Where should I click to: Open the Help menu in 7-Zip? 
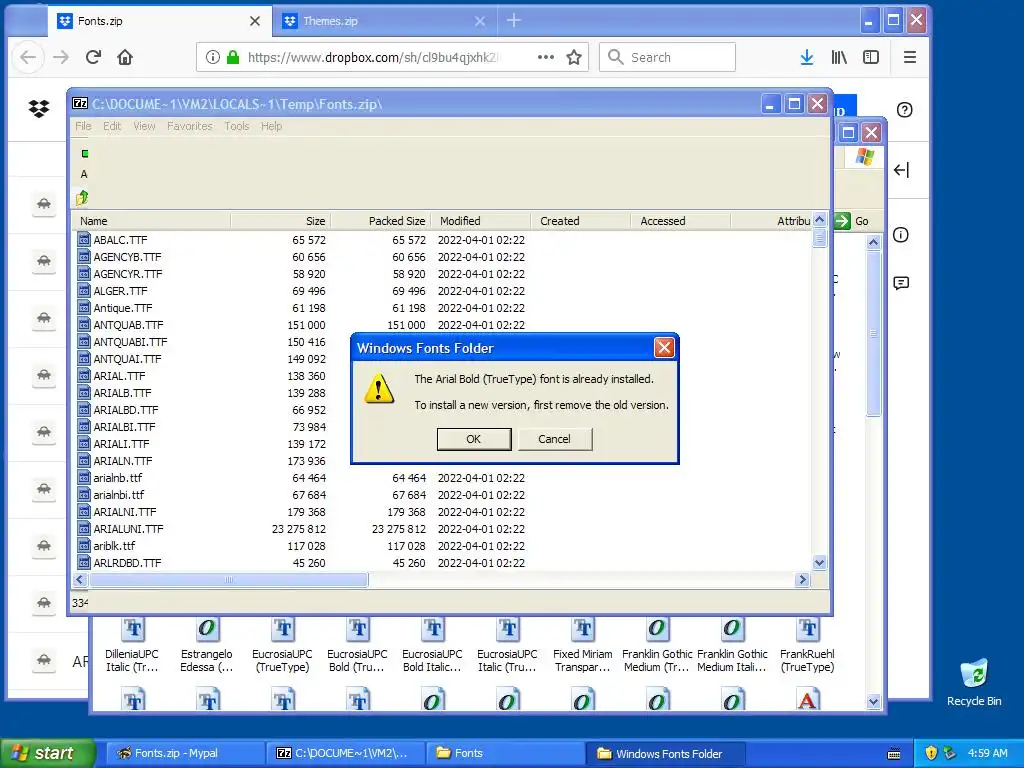(x=272, y=126)
